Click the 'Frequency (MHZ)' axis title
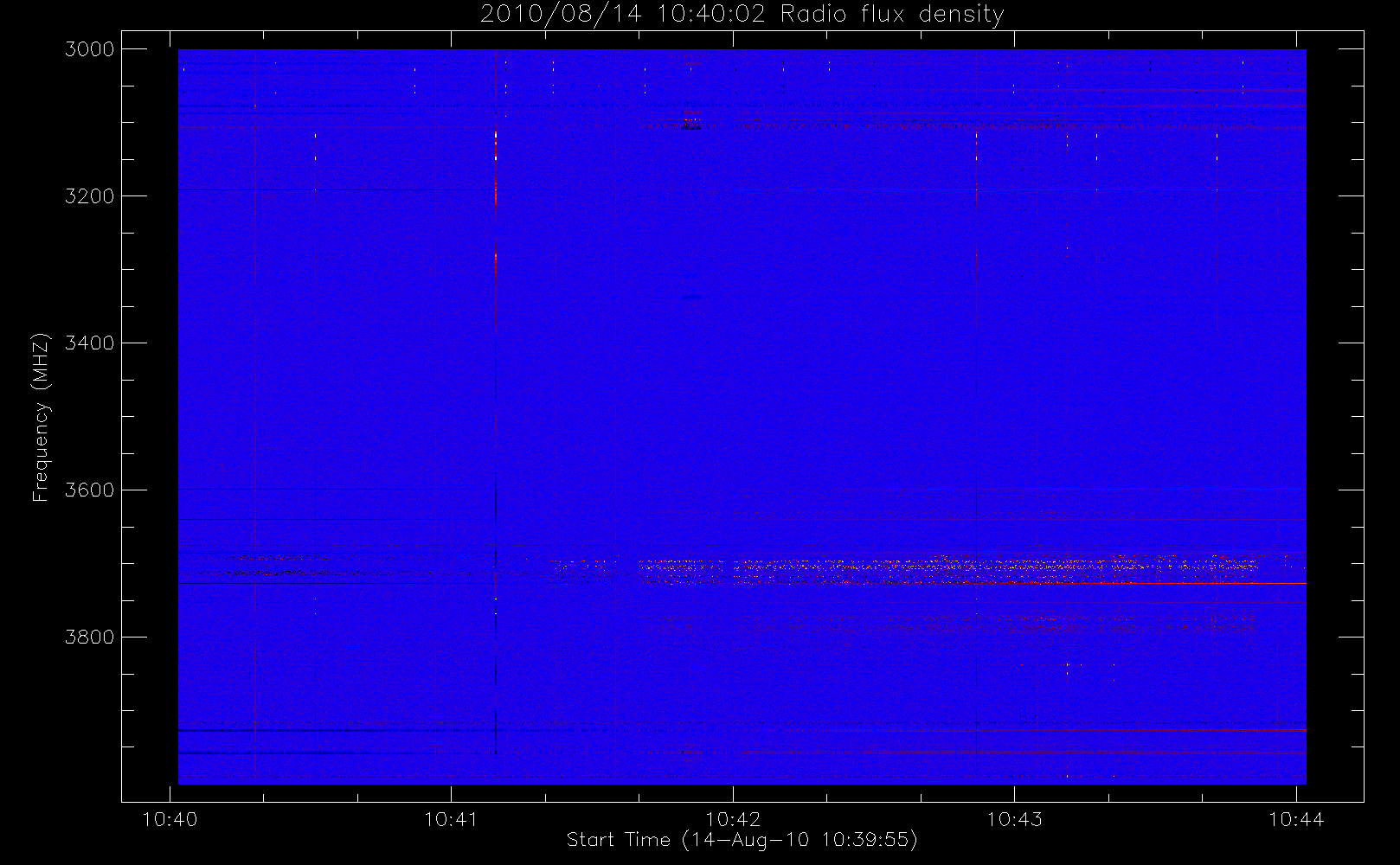1400x865 pixels. click(x=42, y=417)
